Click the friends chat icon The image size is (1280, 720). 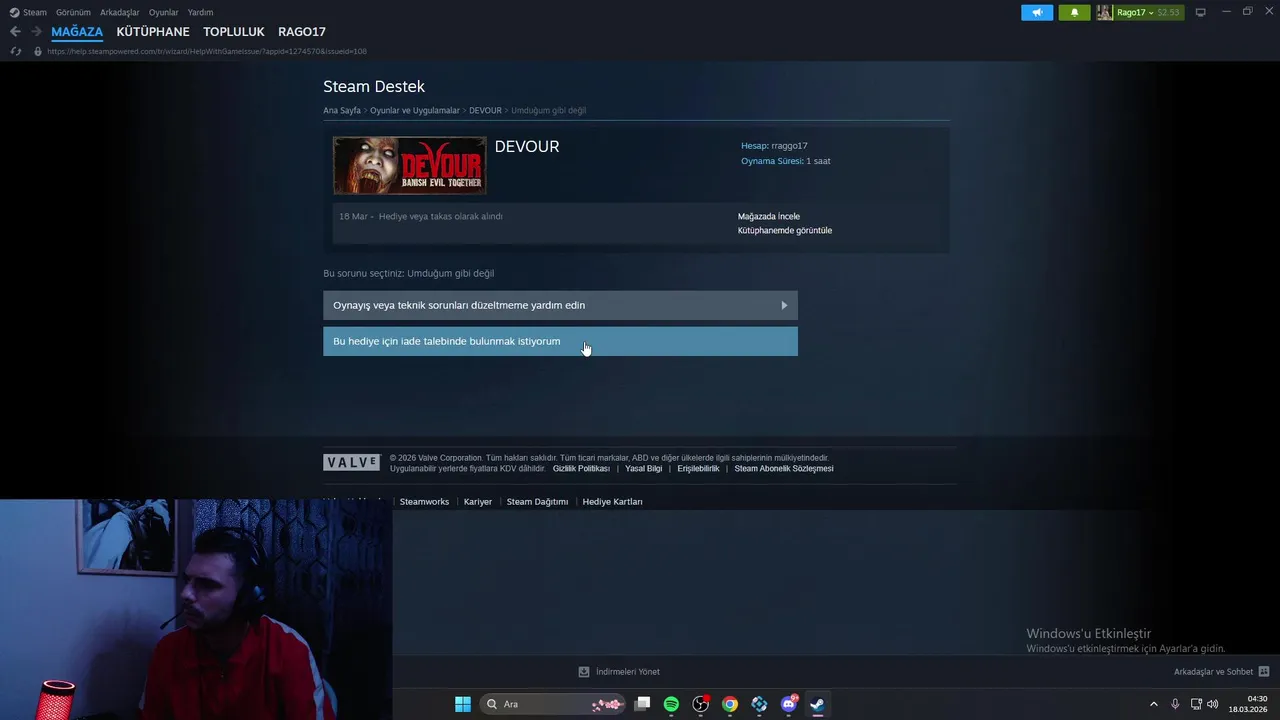point(1263,672)
